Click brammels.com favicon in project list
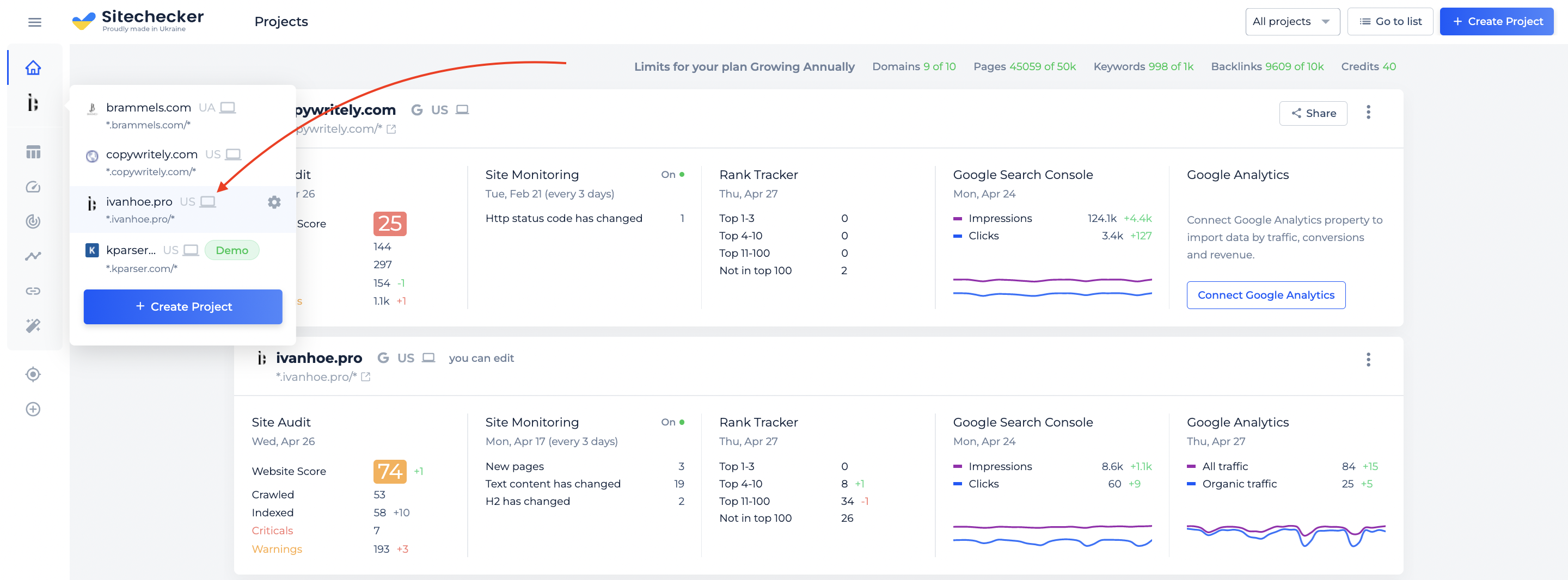 point(92,108)
